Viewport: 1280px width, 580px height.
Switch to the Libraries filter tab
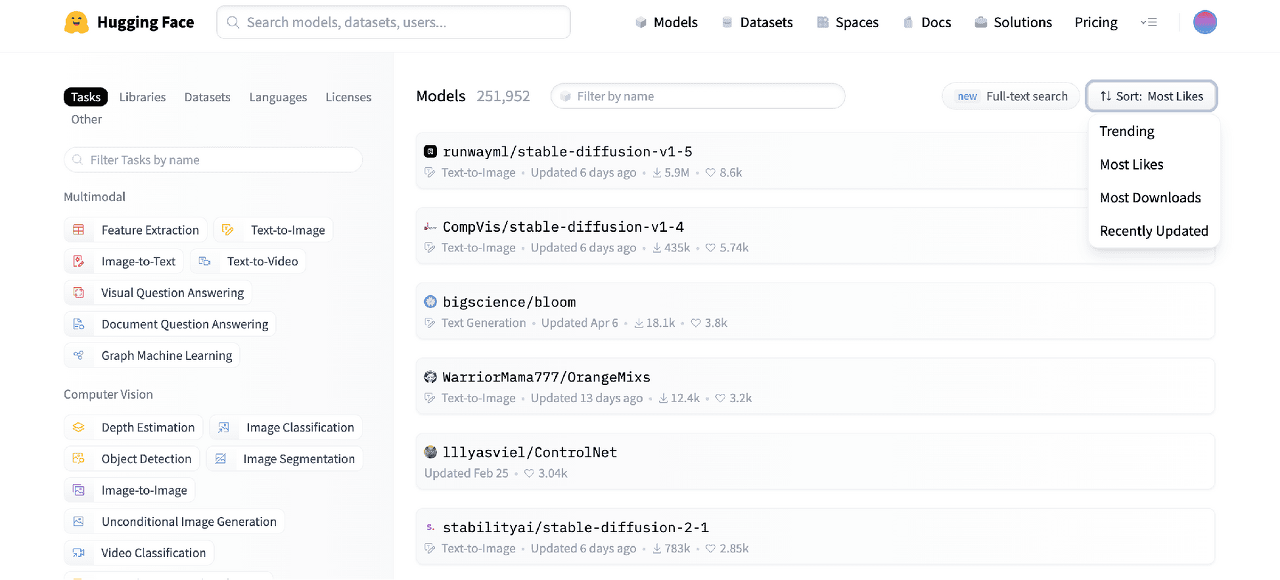tap(142, 97)
